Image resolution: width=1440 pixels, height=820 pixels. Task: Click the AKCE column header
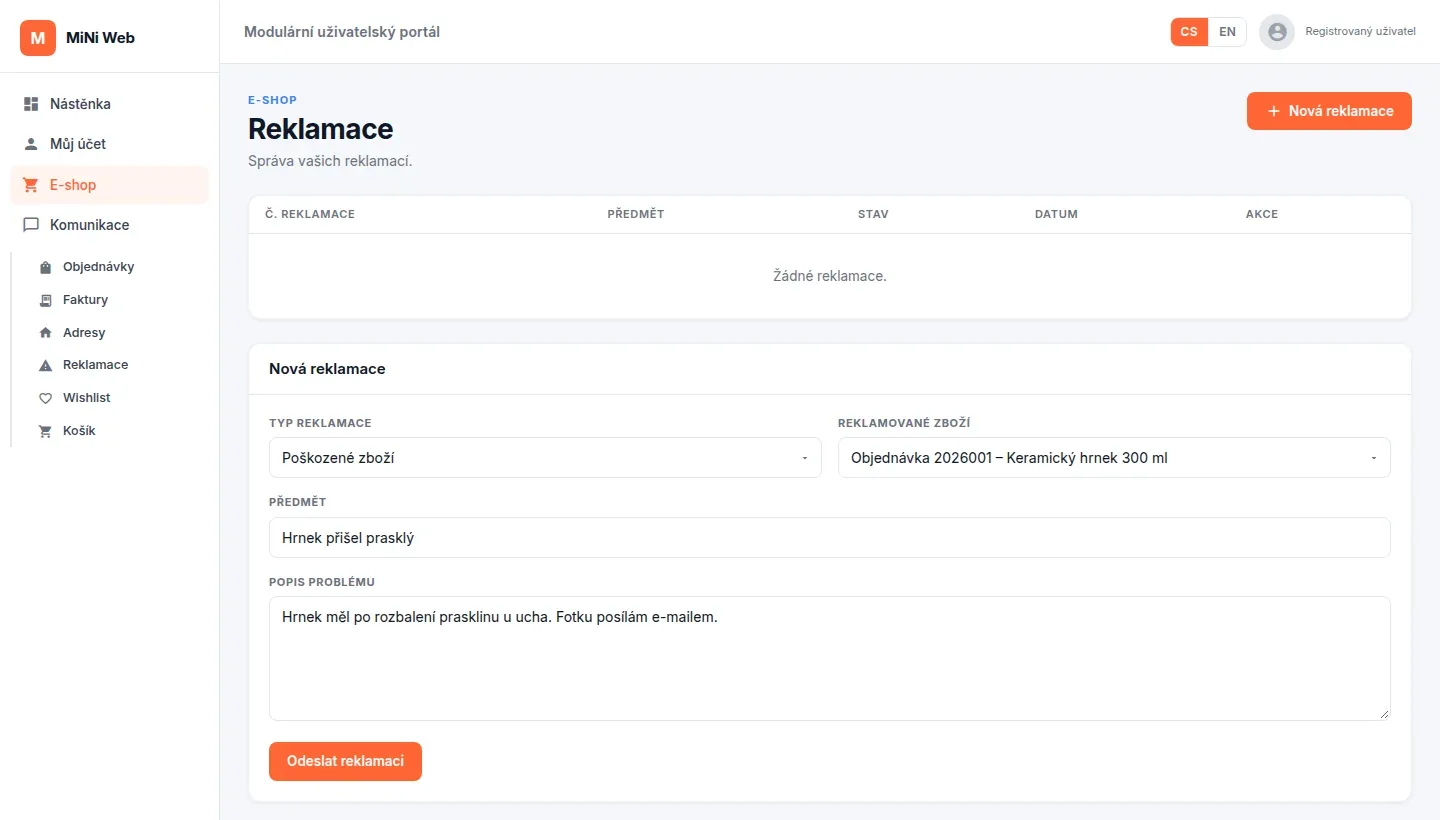[x=1262, y=214]
